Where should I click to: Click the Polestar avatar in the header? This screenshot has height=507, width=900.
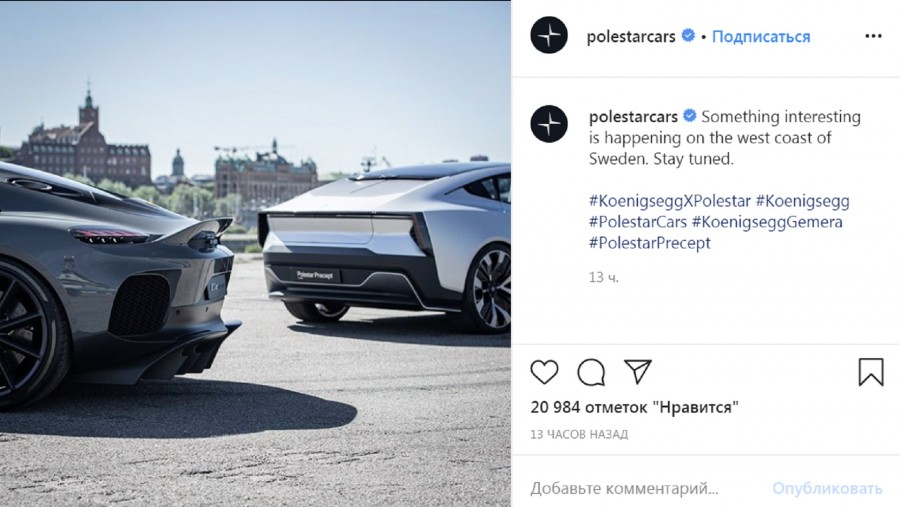tap(549, 36)
